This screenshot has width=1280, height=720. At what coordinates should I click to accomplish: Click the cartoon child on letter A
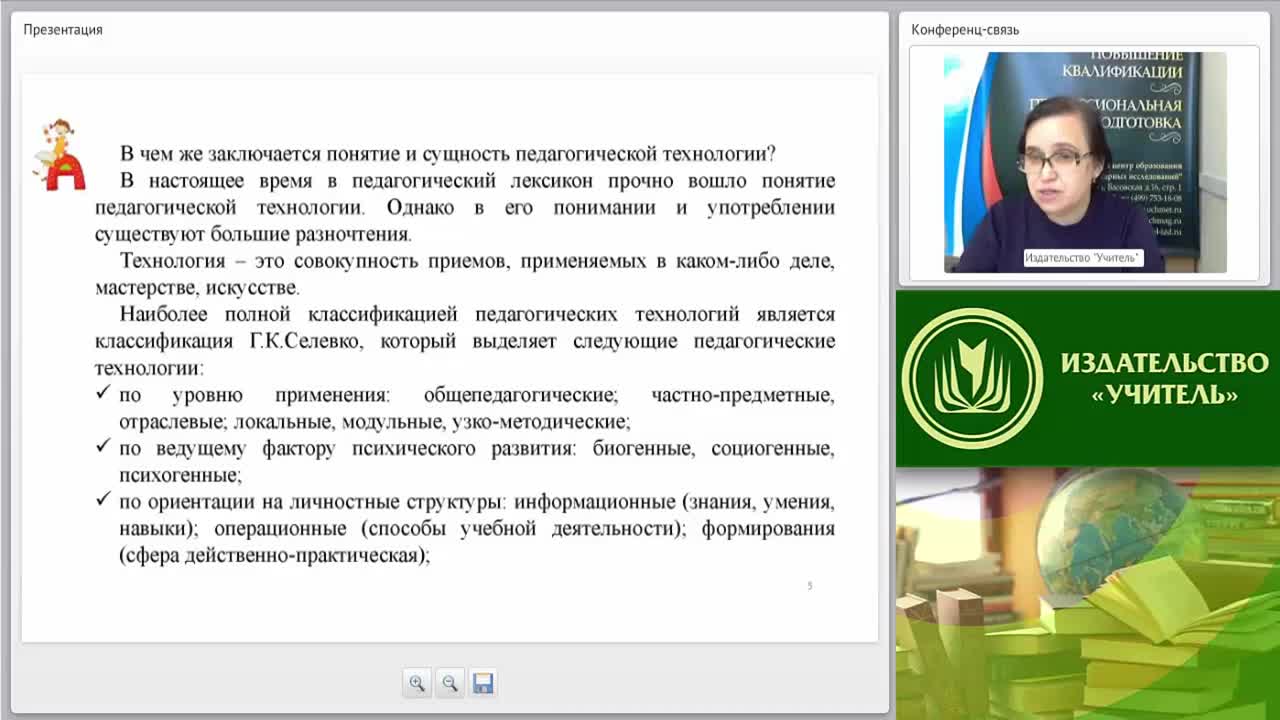click(60, 155)
